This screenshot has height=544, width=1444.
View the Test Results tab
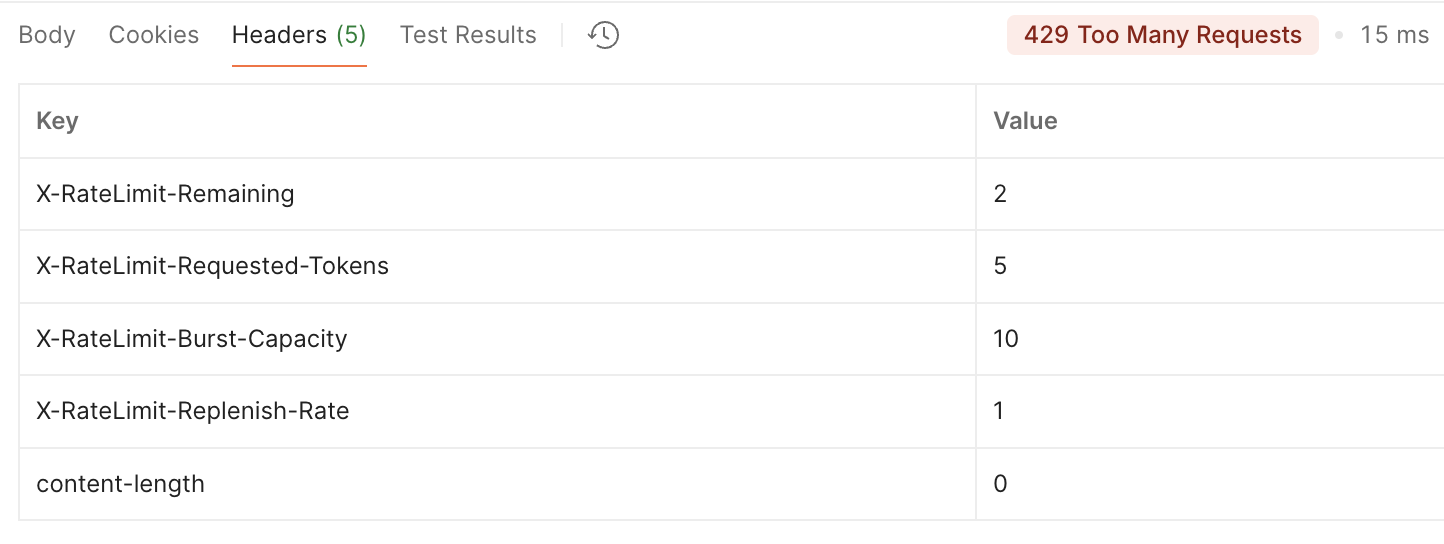(x=468, y=35)
